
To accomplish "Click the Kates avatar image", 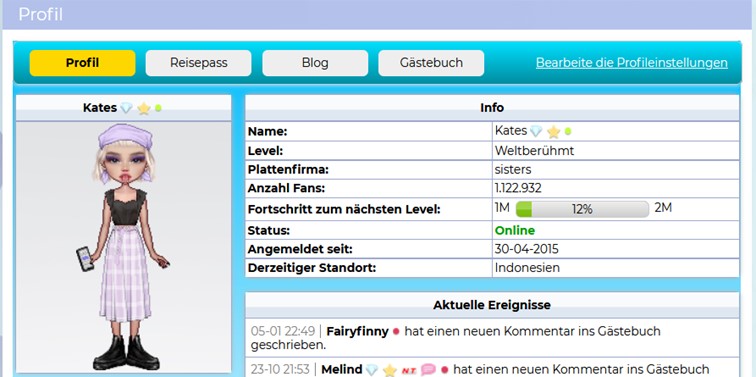I will [x=124, y=247].
